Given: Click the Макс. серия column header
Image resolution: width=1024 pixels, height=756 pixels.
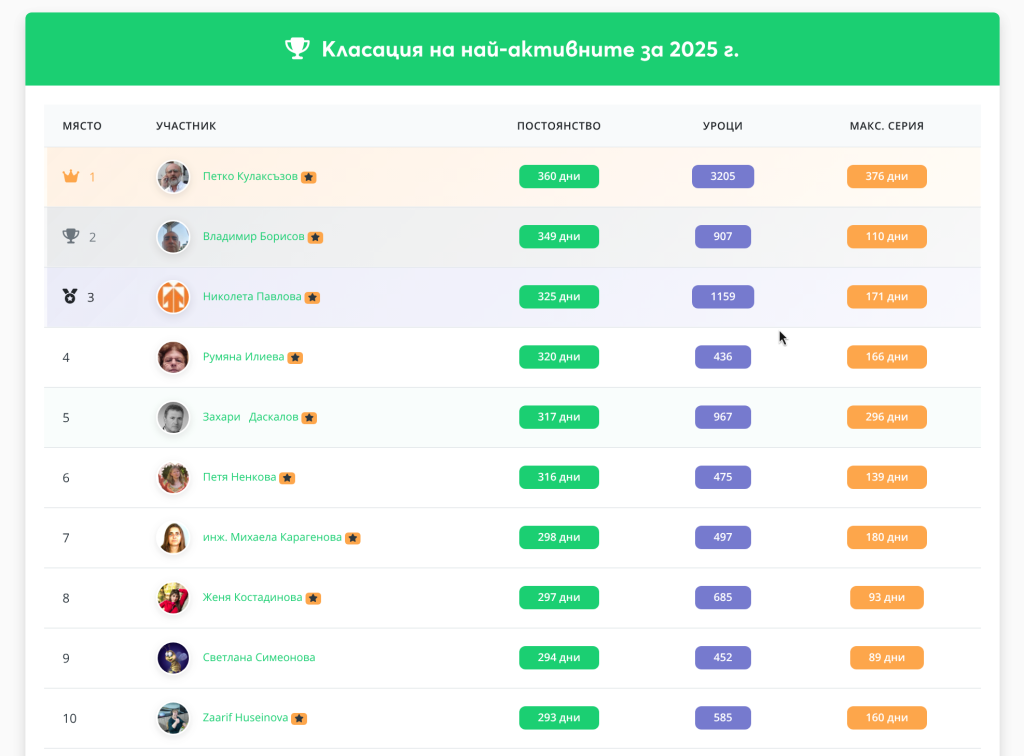Looking at the screenshot, I should click(886, 126).
